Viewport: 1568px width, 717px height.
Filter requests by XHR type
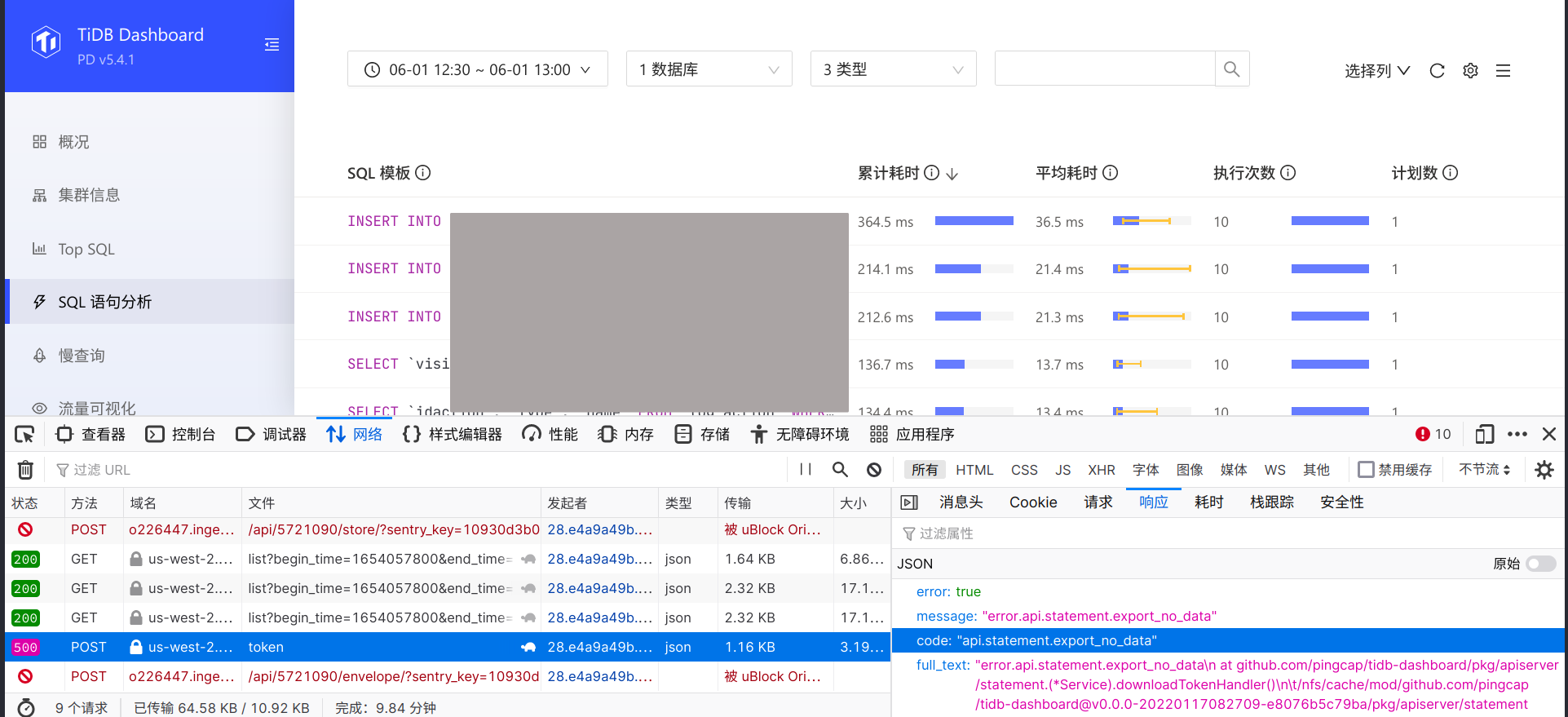[x=1102, y=470]
